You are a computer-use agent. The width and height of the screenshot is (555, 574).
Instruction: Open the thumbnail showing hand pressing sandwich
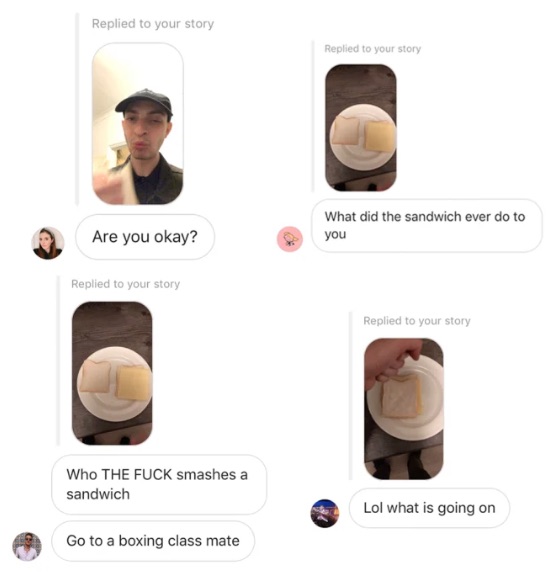point(403,409)
